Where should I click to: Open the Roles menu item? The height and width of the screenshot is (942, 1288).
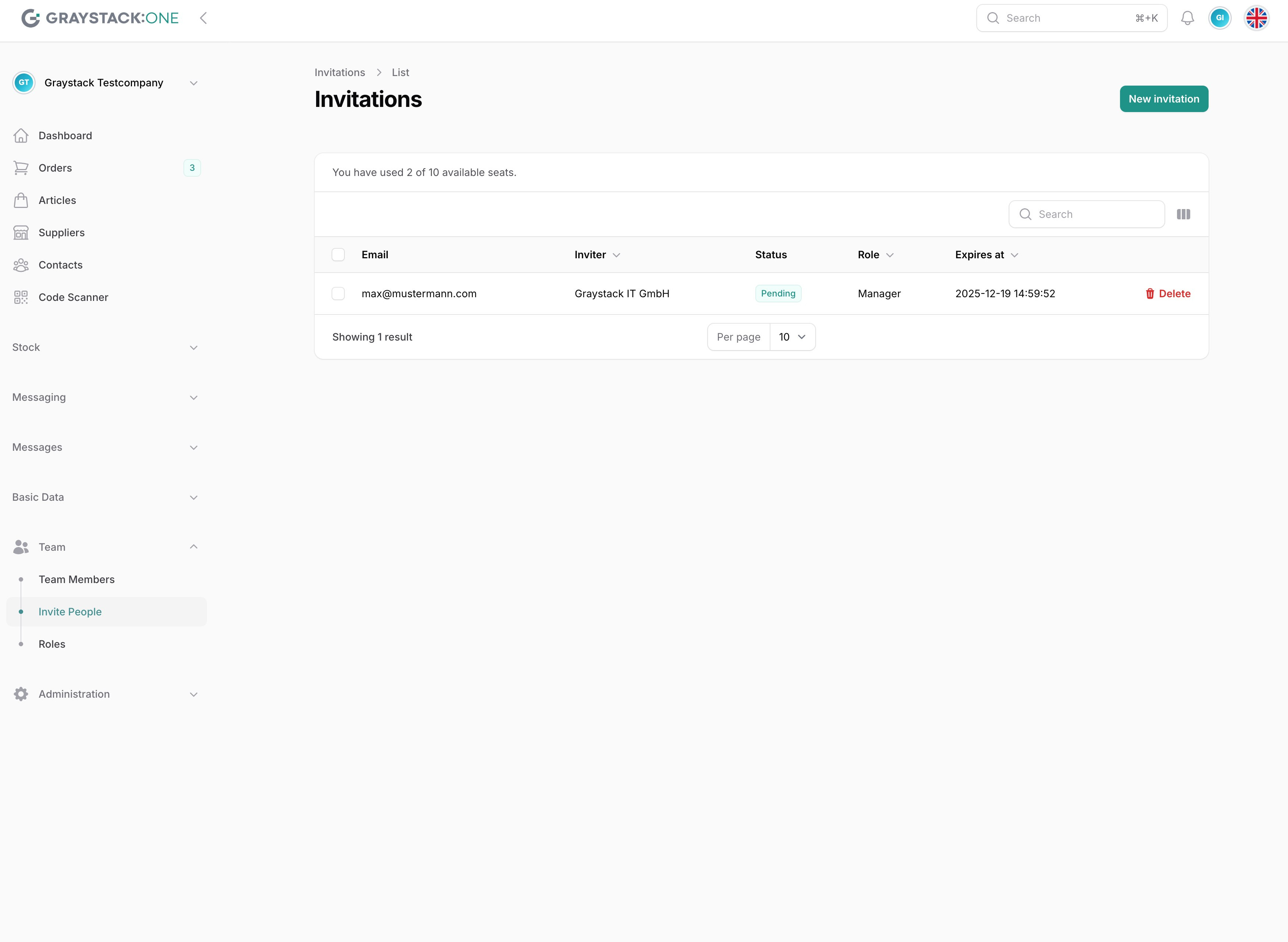(x=52, y=644)
